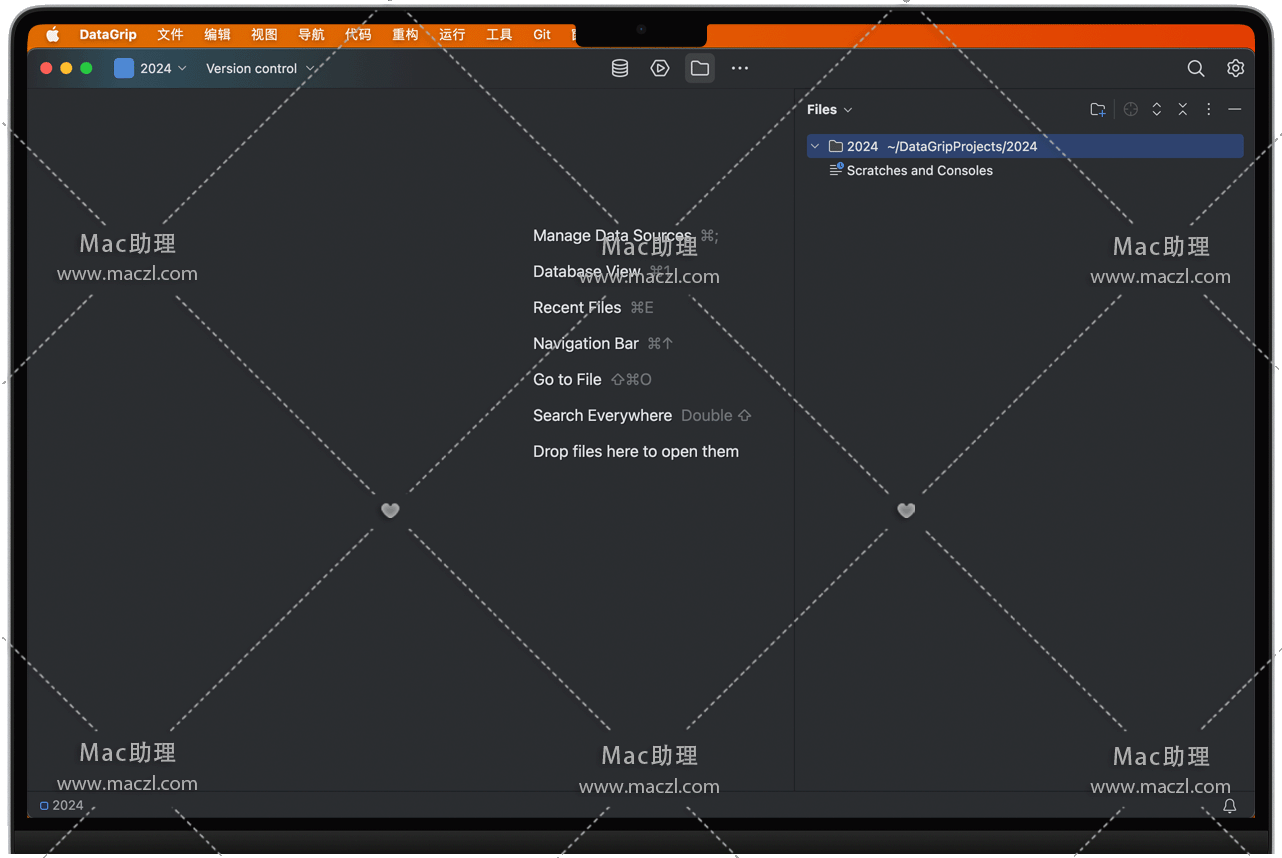This screenshot has width=1282, height=858.
Task: Toggle the Files folder tool window icon
Action: coord(700,68)
